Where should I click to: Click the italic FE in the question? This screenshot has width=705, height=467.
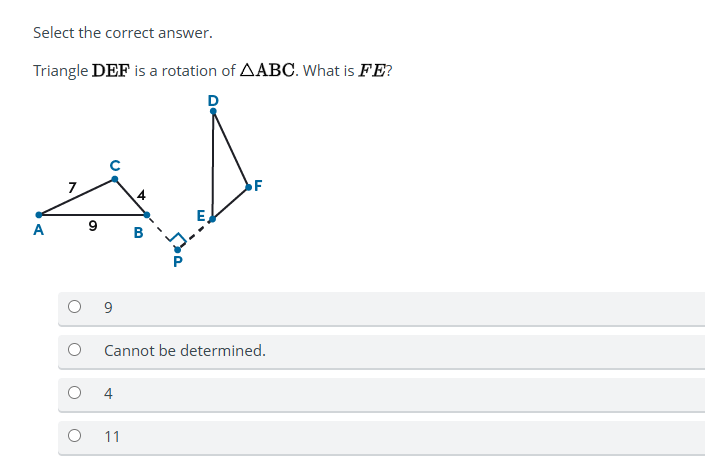coord(372,71)
